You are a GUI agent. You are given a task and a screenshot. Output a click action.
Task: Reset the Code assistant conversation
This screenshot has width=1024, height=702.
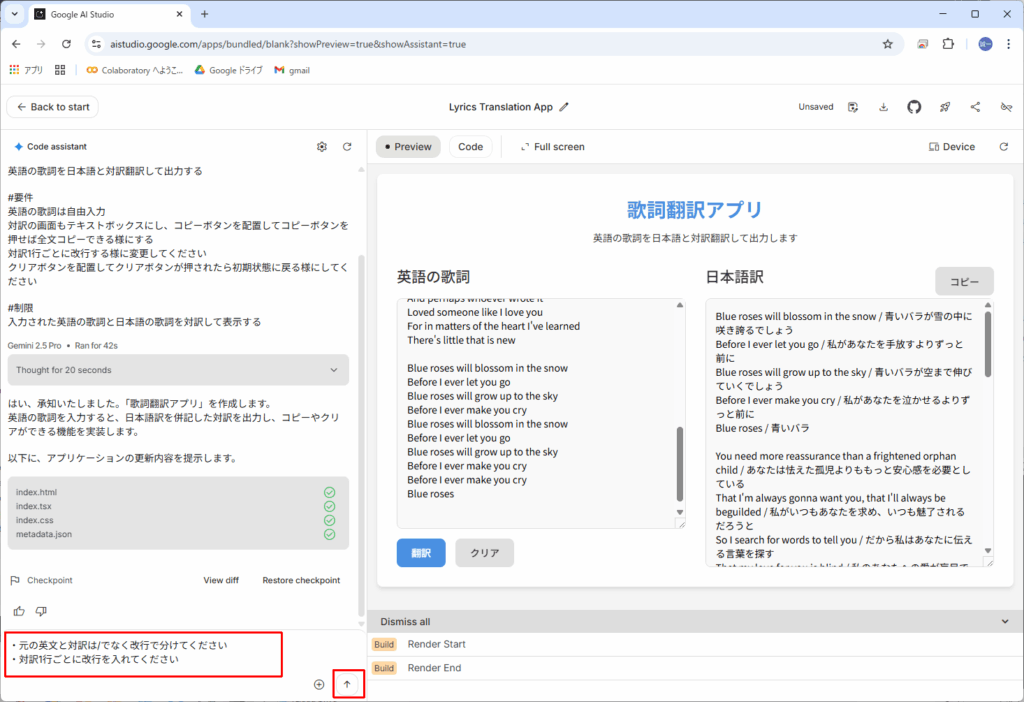tap(347, 147)
